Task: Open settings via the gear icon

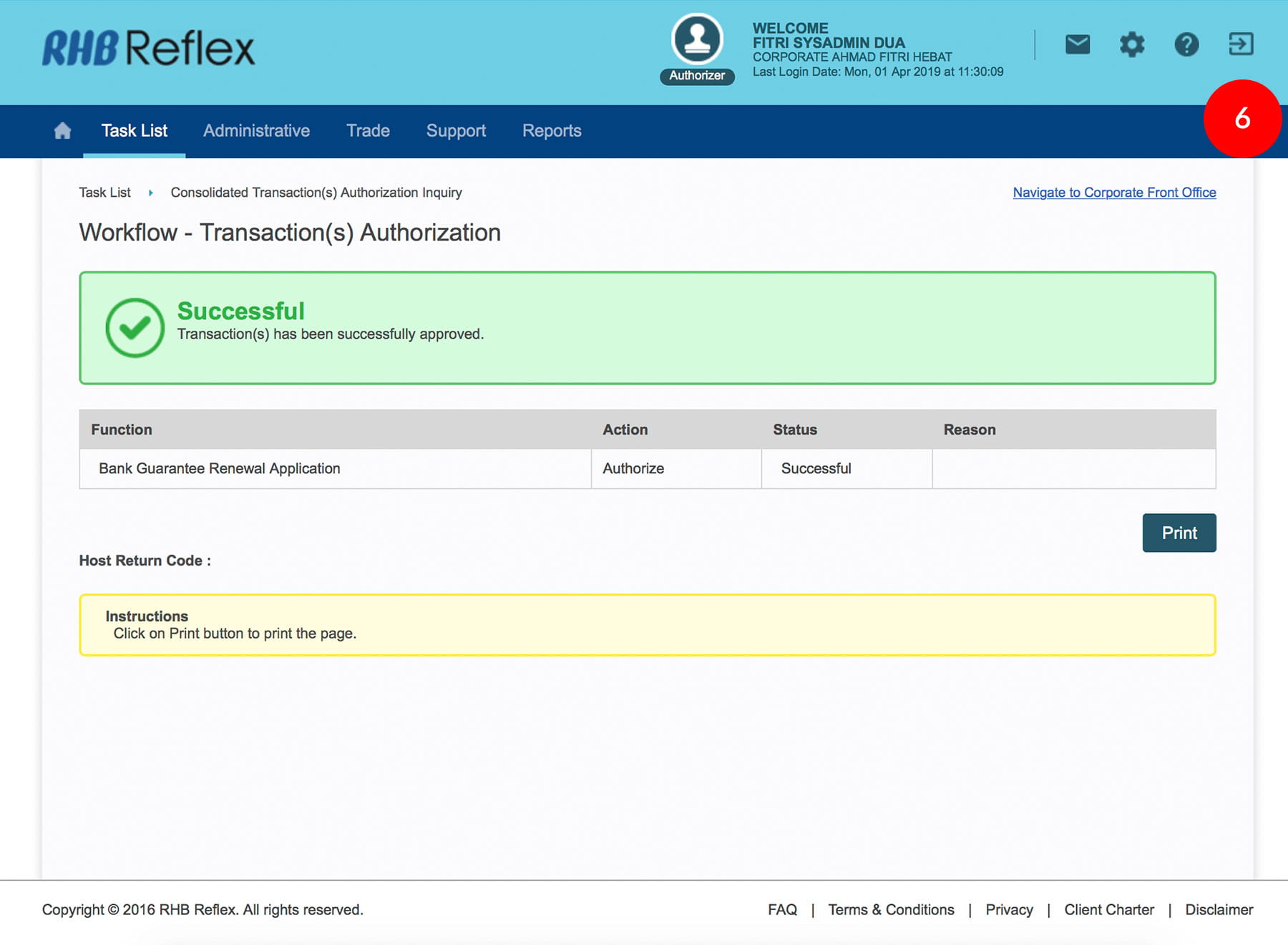Action: click(1131, 44)
